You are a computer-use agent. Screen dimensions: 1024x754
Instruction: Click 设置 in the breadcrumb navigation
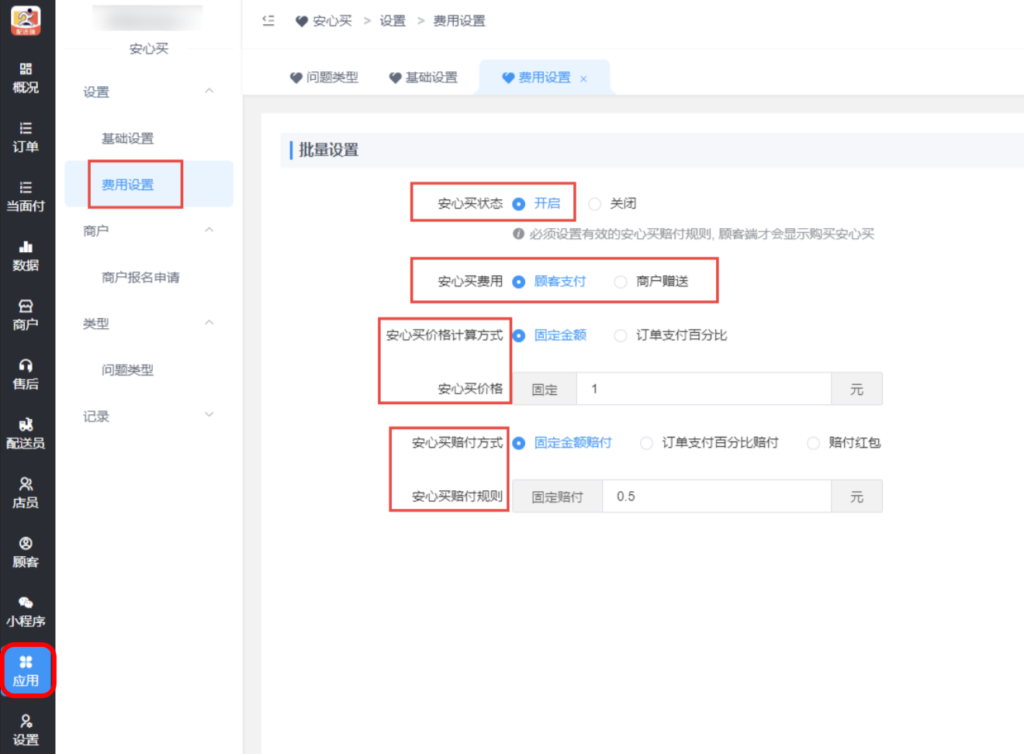[394, 20]
